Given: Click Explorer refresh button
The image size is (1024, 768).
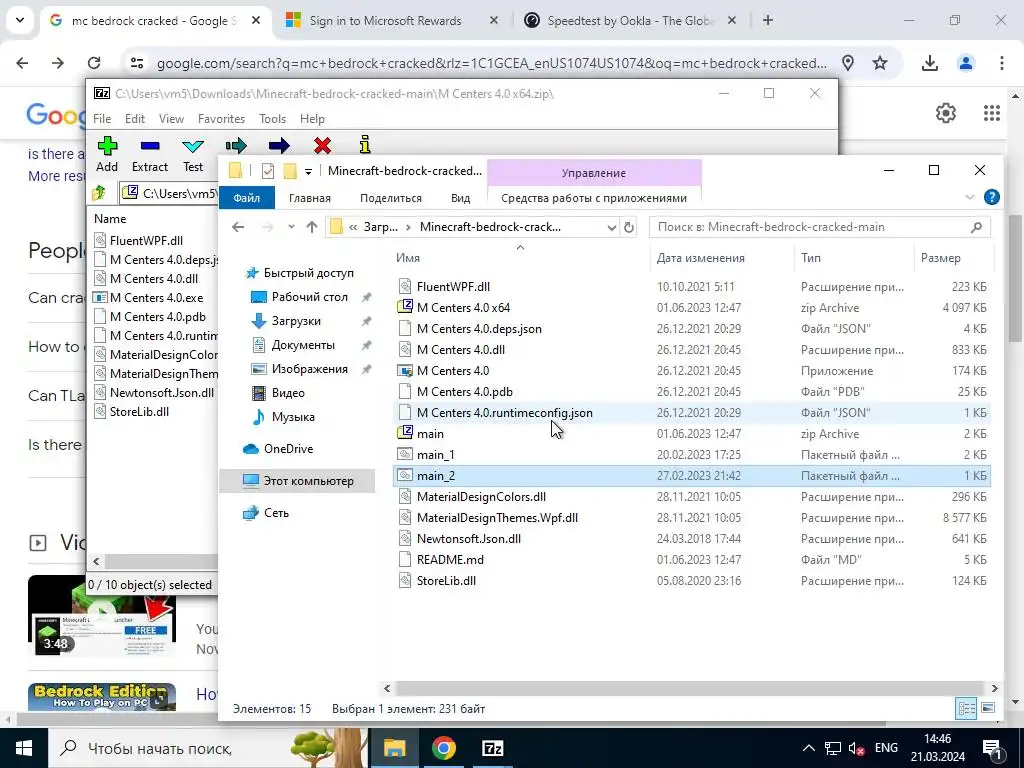Looking at the screenshot, I should [628, 227].
